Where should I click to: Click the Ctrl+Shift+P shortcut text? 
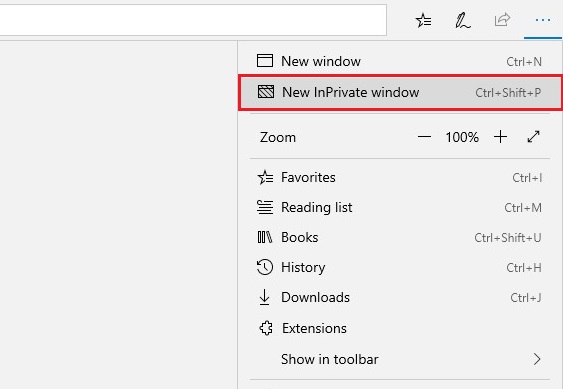[508, 93]
